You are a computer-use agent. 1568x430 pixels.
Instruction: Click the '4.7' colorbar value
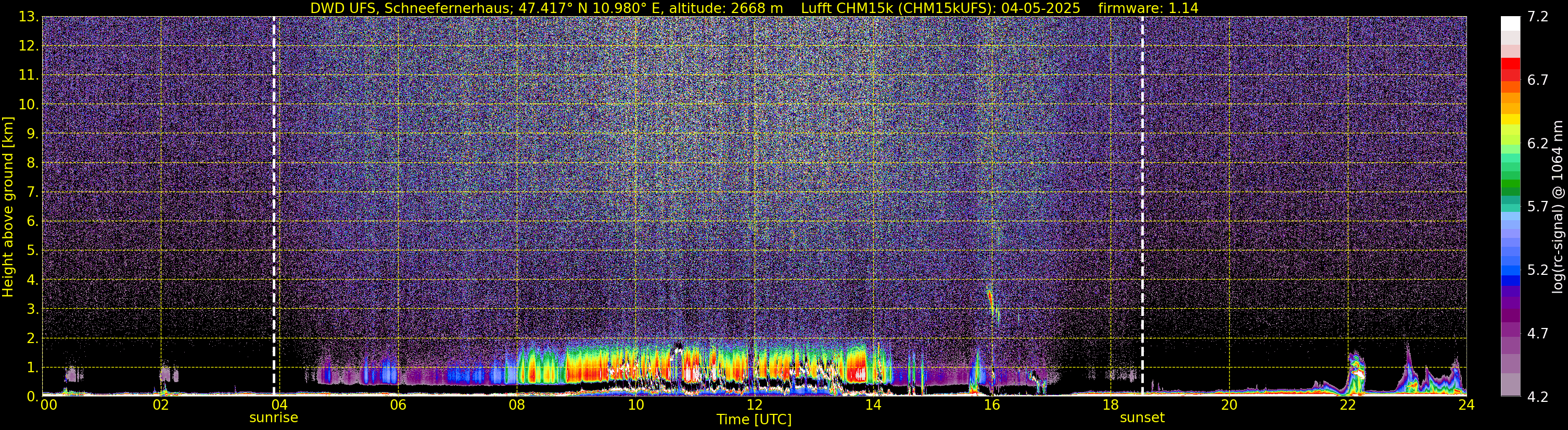1538,334
